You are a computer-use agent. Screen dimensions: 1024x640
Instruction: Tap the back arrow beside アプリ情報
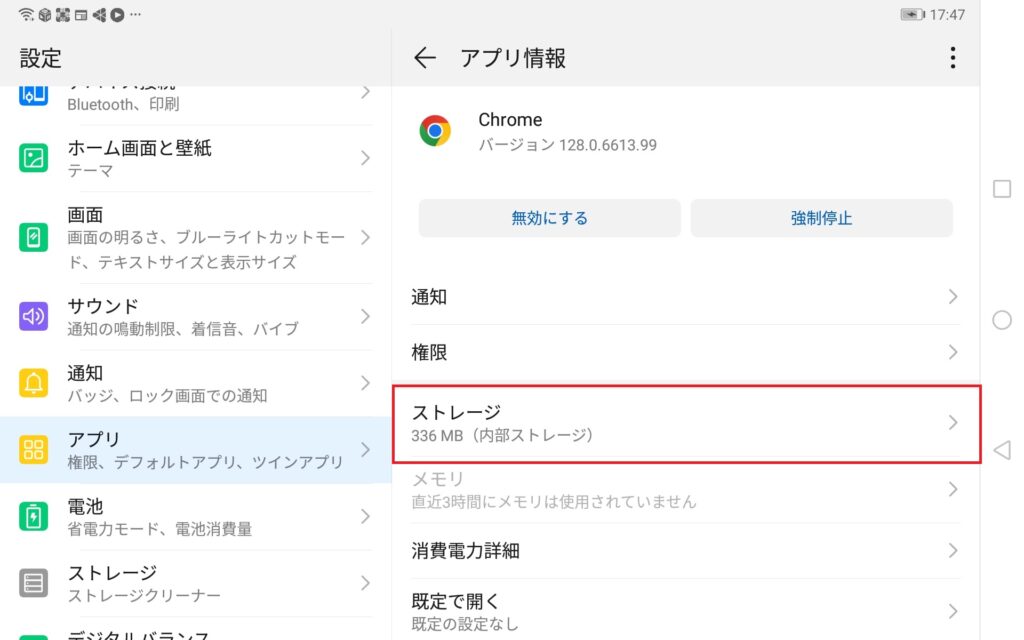pos(424,58)
